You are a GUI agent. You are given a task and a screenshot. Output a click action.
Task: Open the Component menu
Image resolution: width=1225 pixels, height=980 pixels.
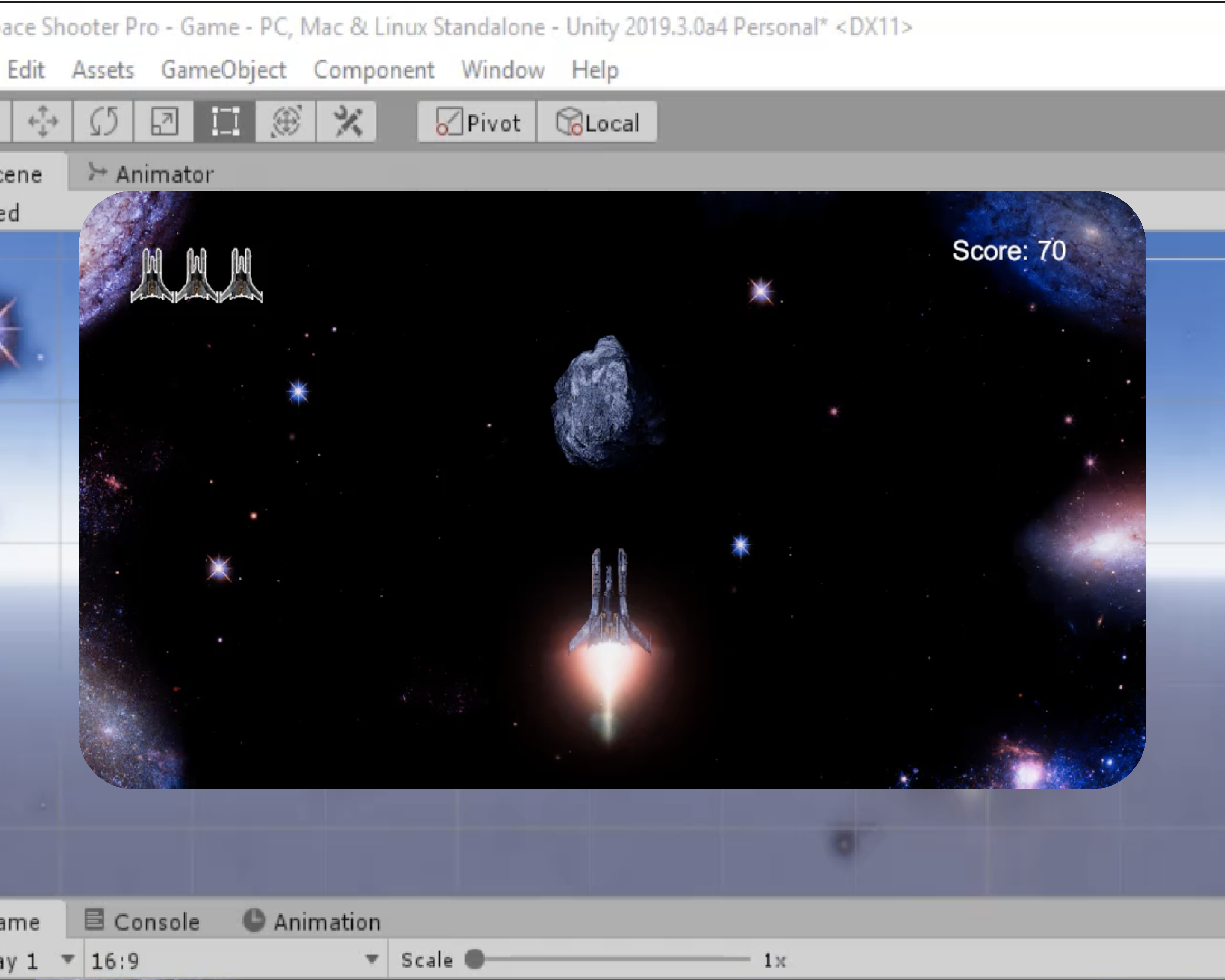point(373,70)
